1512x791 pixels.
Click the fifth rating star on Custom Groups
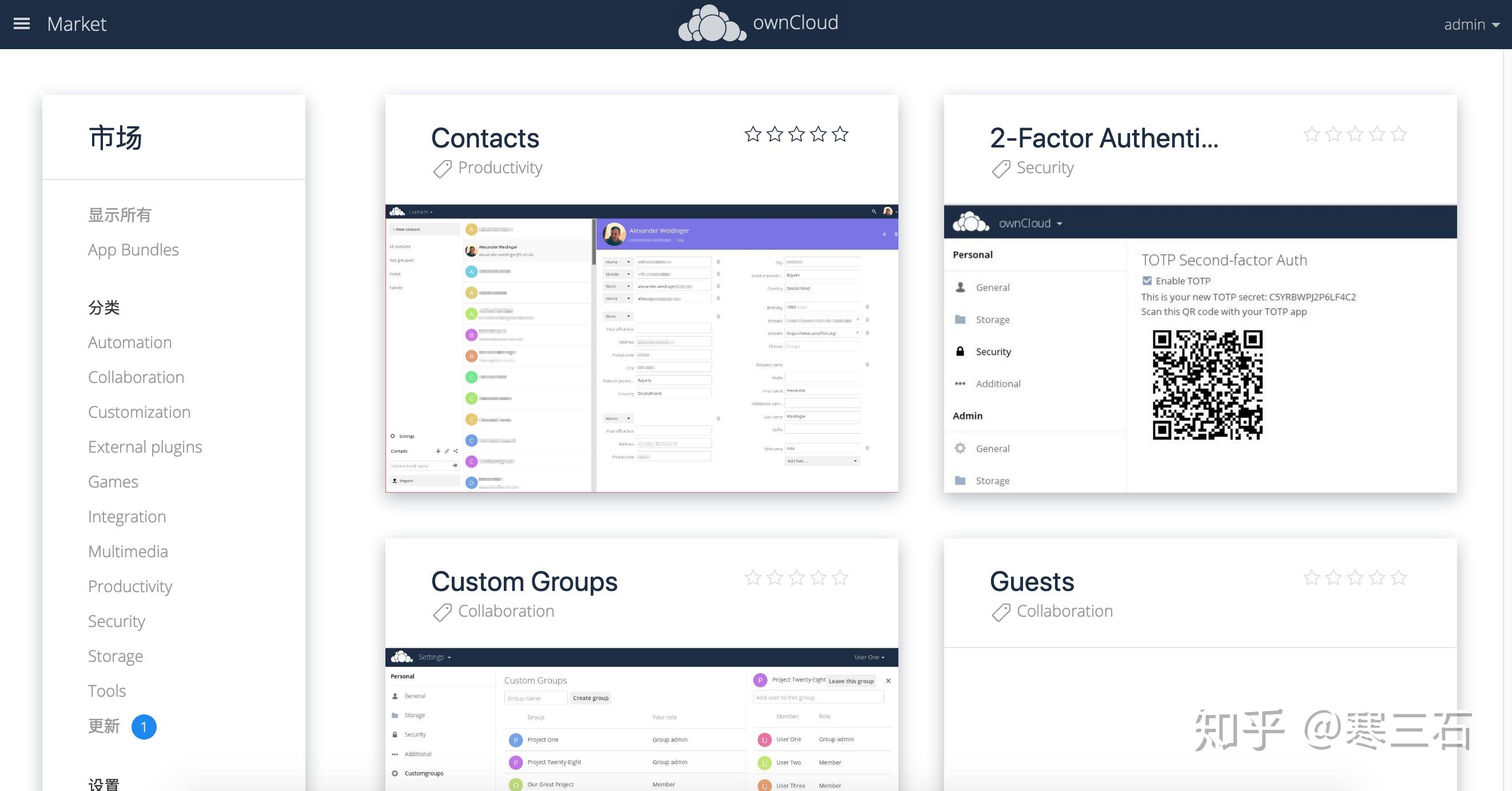click(840, 578)
